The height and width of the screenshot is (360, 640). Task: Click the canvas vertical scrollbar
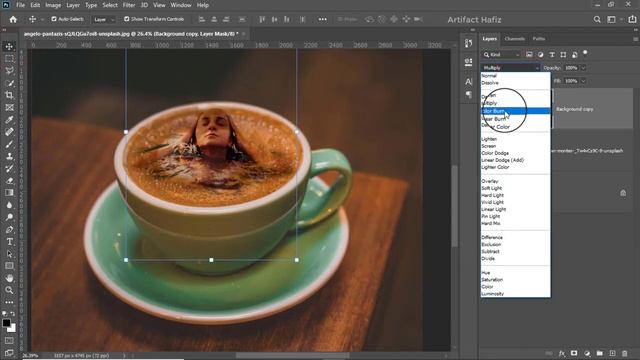tap(454, 206)
